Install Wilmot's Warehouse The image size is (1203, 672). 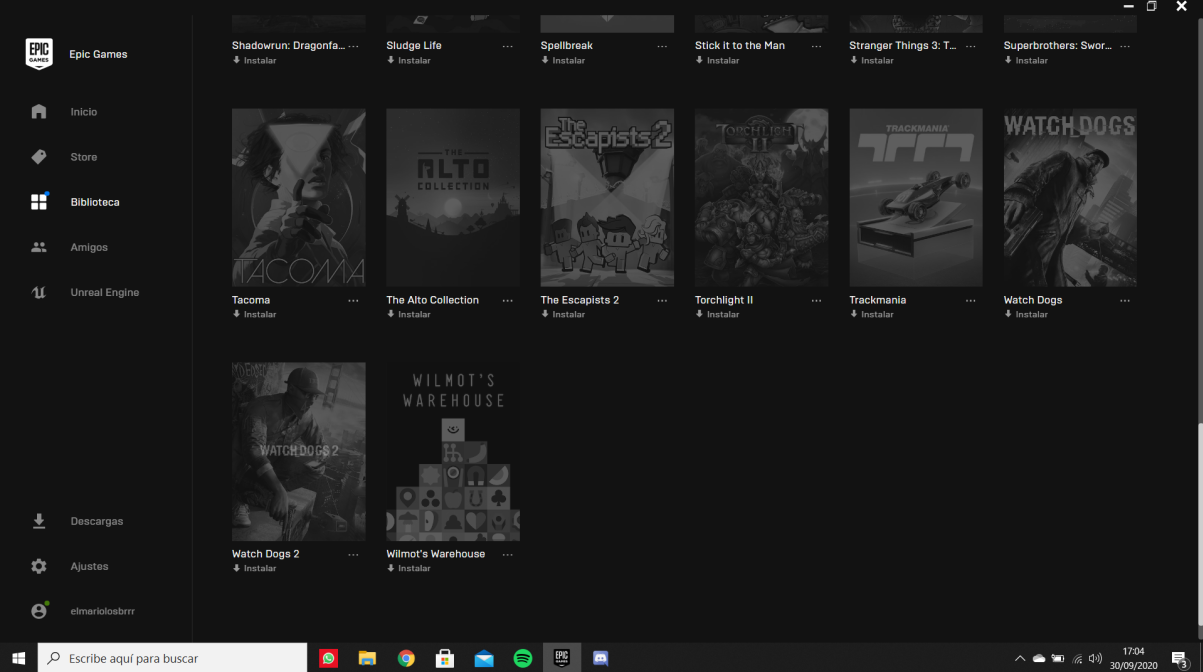pos(408,568)
